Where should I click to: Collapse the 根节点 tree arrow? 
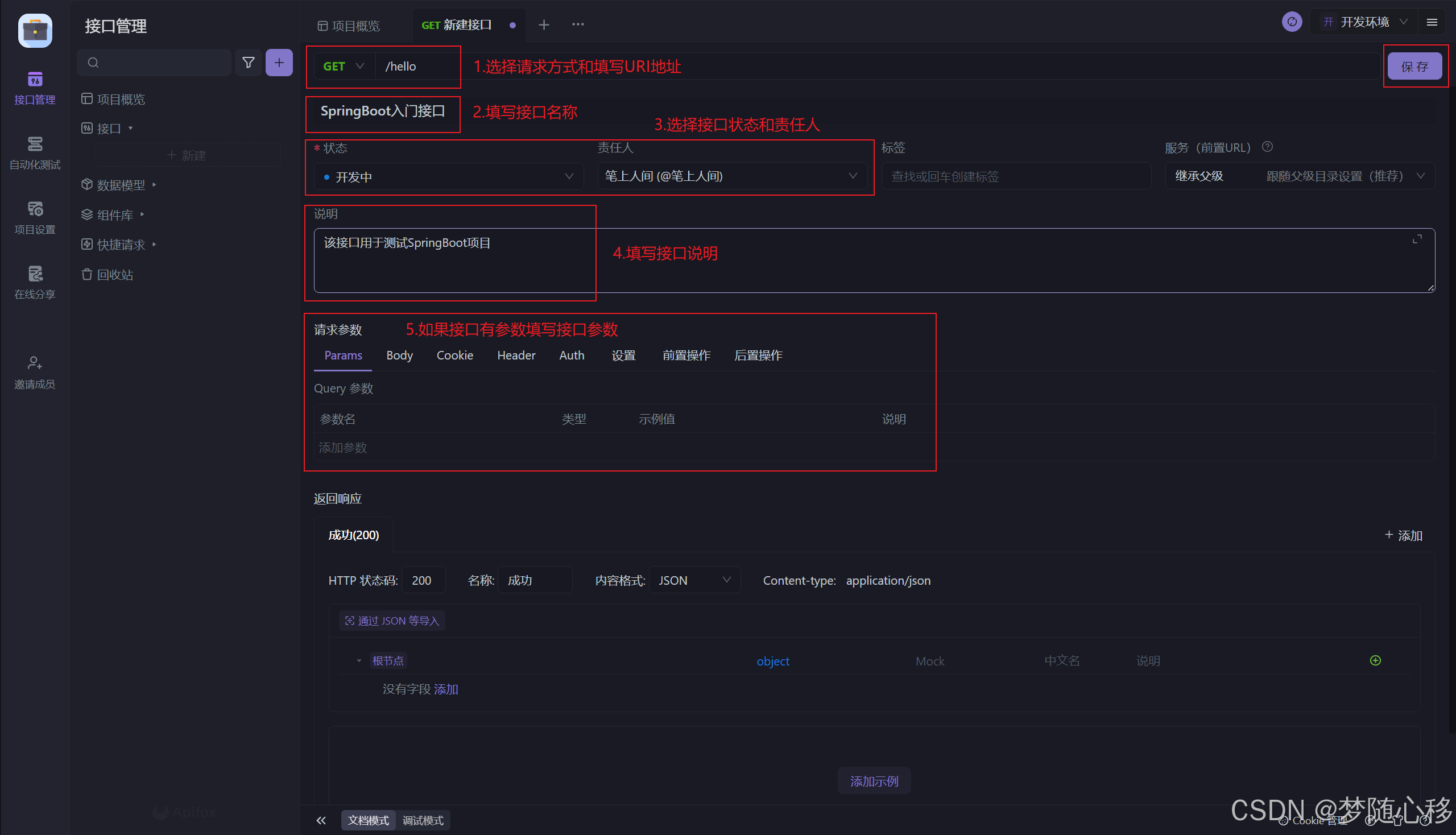[359, 660]
